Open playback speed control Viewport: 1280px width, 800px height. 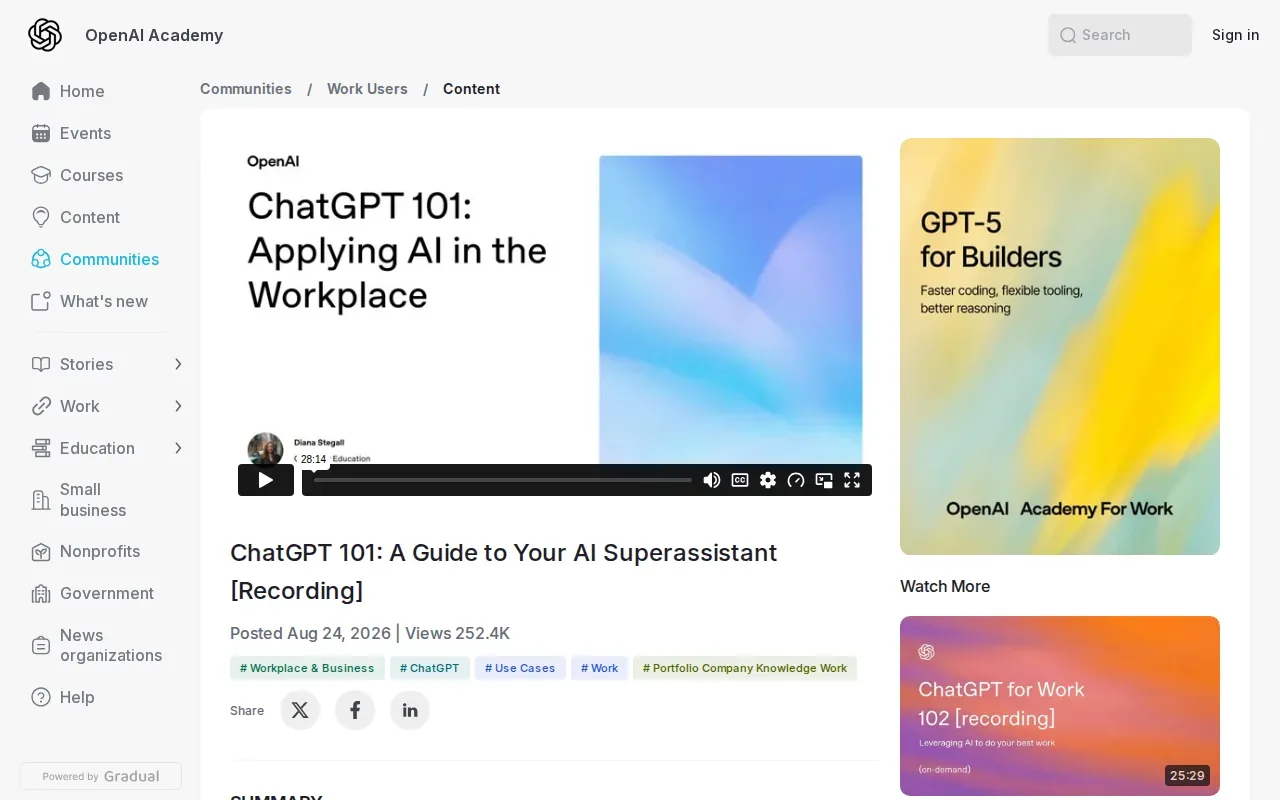click(796, 480)
